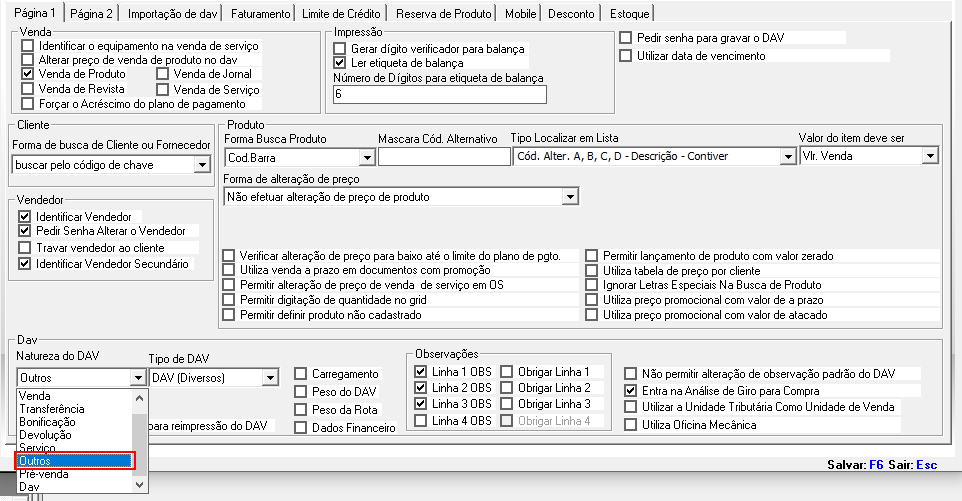Uncheck Identificar Vendedor Secundário

pyautogui.click(x=25, y=264)
